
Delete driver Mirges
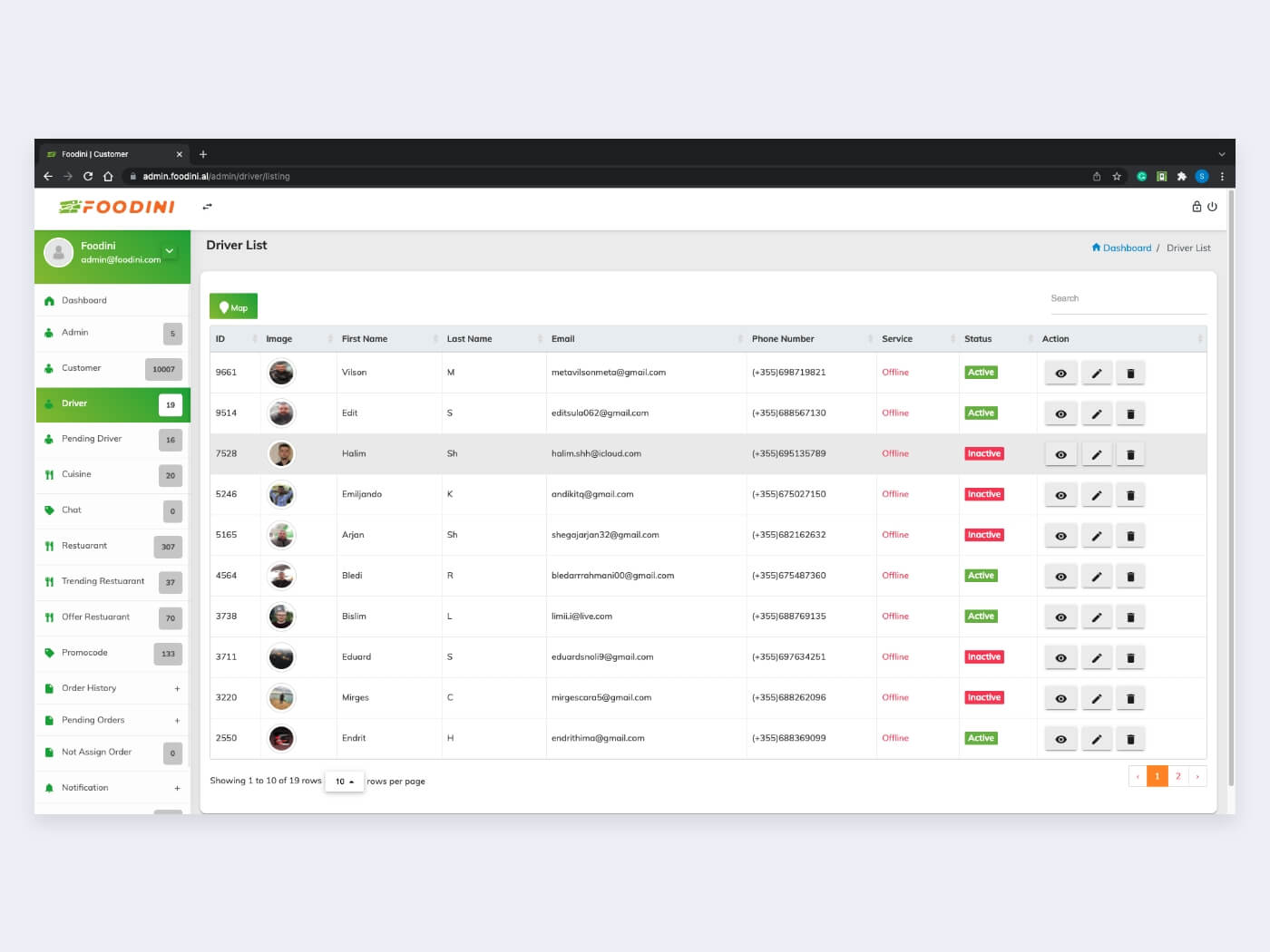click(x=1130, y=699)
